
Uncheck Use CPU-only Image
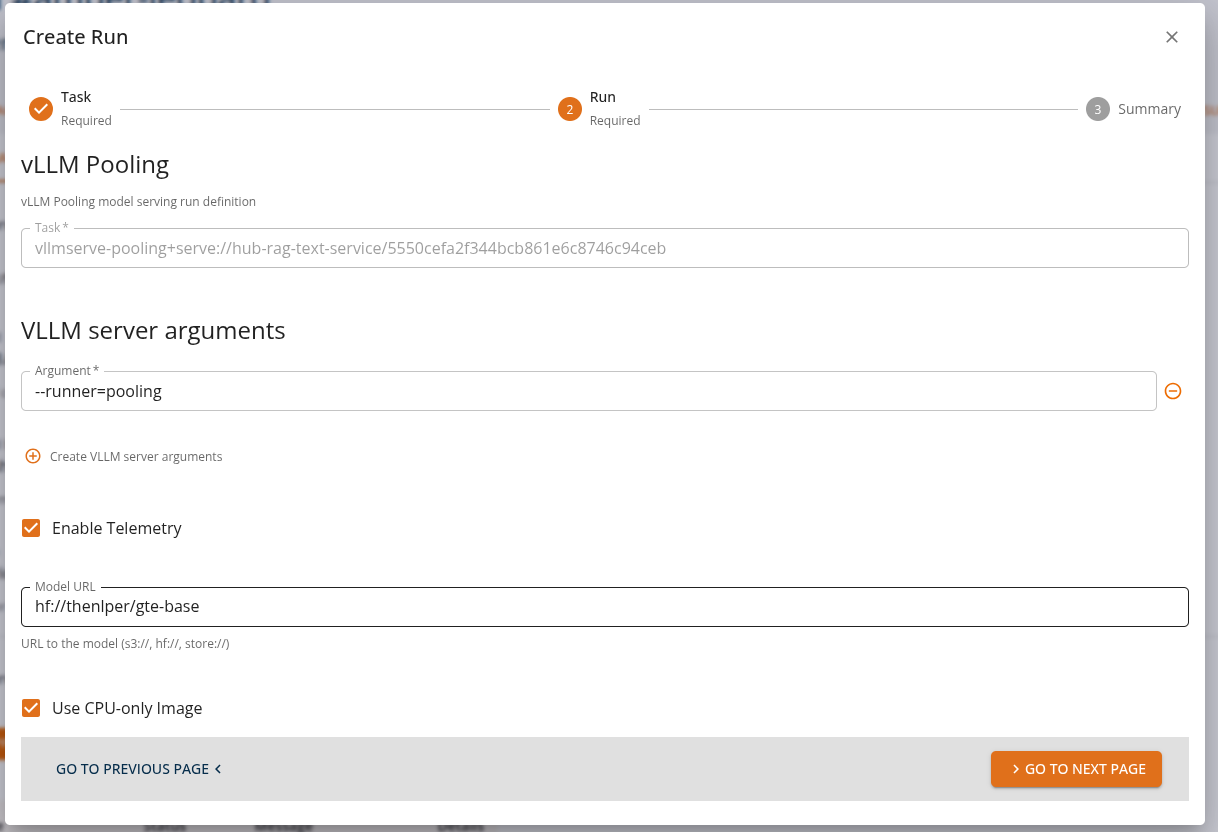(x=31, y=708)
